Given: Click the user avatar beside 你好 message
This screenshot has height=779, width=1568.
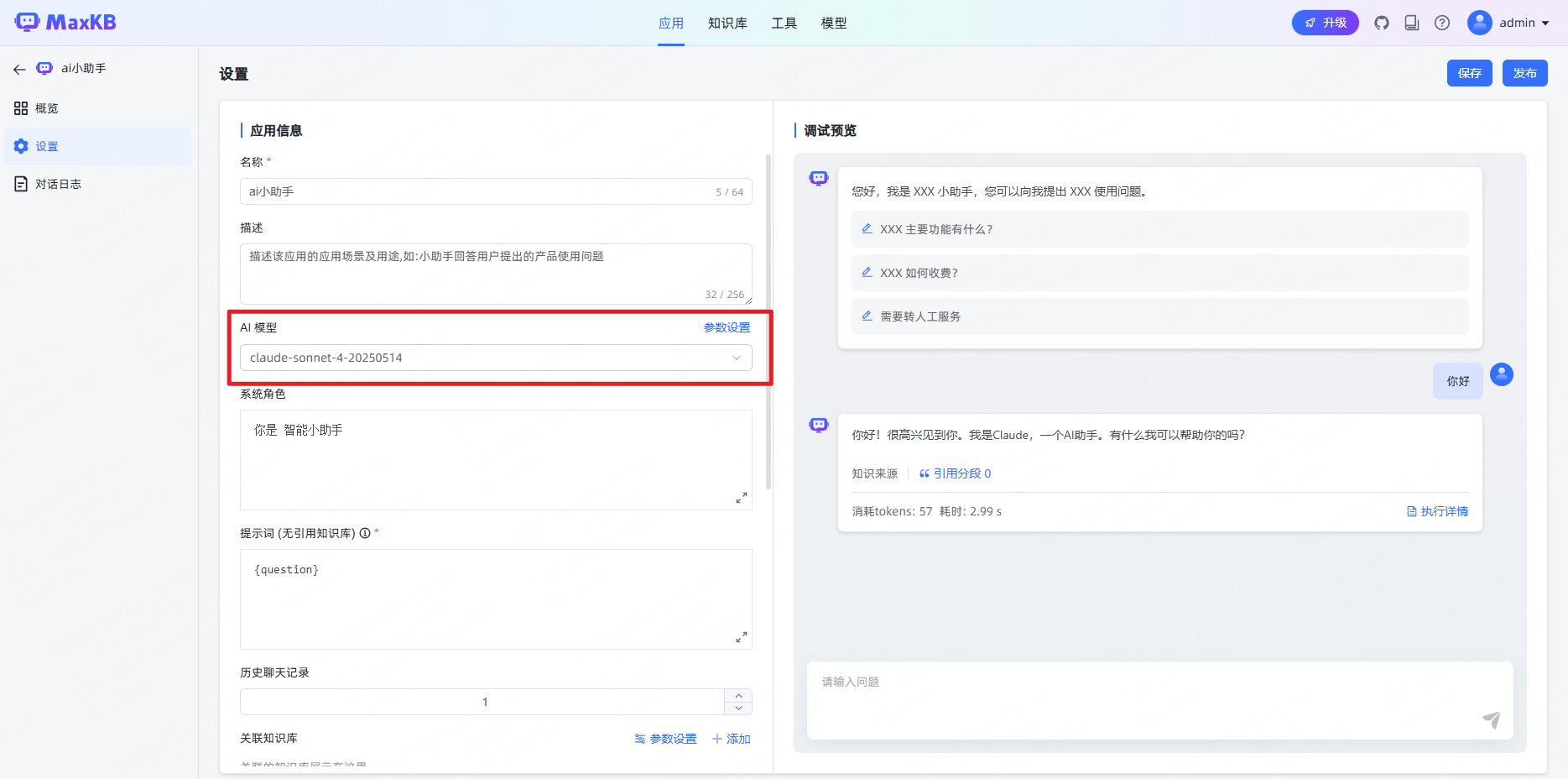Looking at the screenshot, I should coord(1502,374).
